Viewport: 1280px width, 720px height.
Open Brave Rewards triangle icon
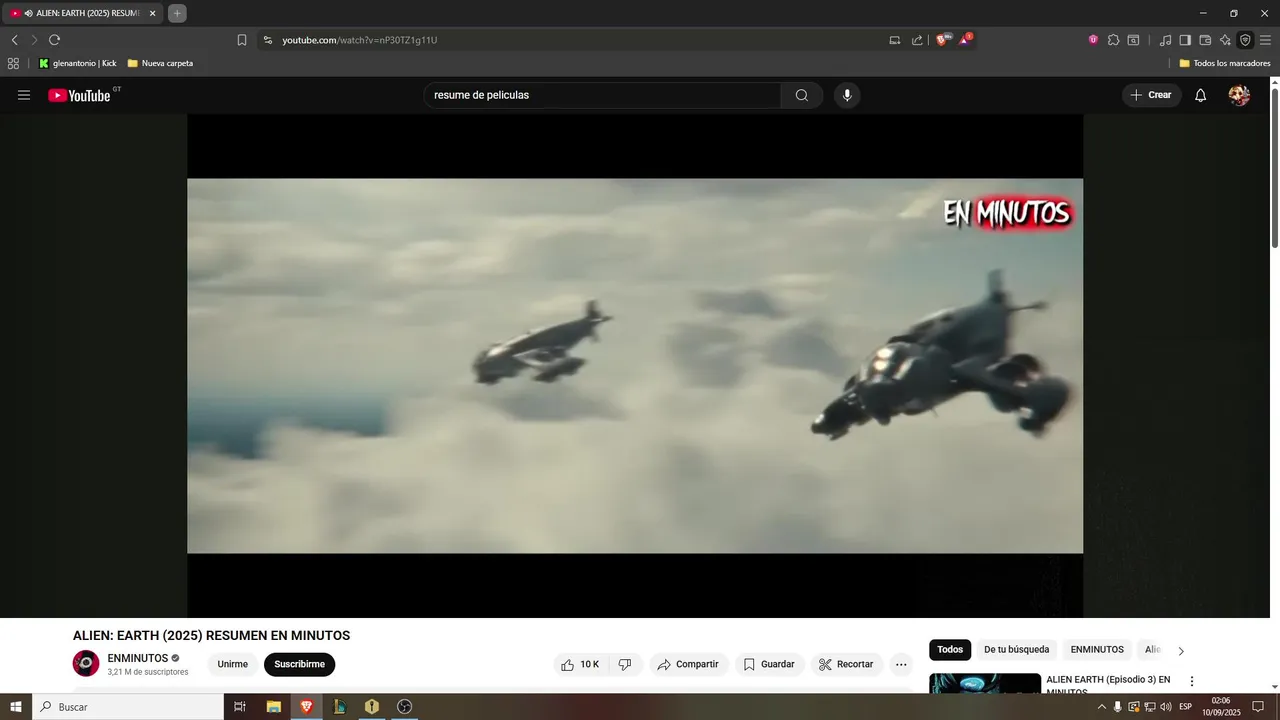(x=965, y=40)
